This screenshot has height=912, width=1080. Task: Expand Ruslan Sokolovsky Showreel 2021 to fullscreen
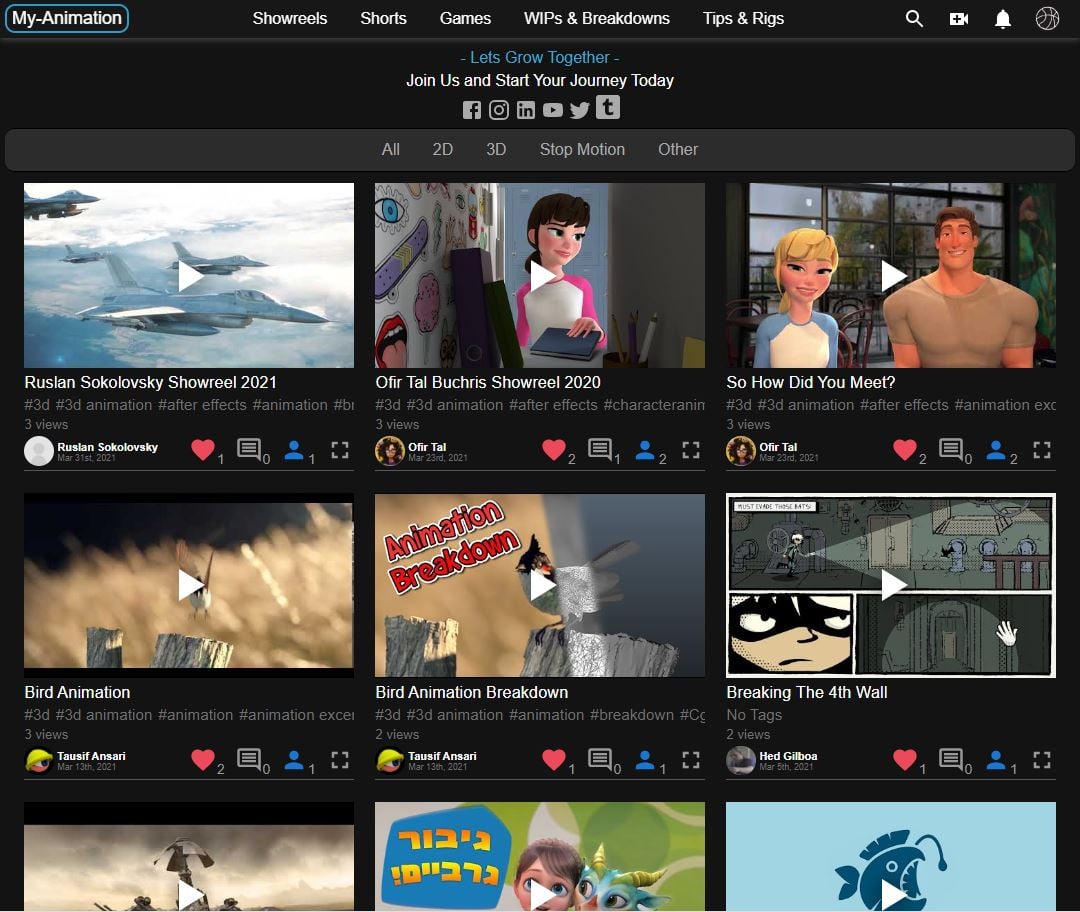(340, 450)
